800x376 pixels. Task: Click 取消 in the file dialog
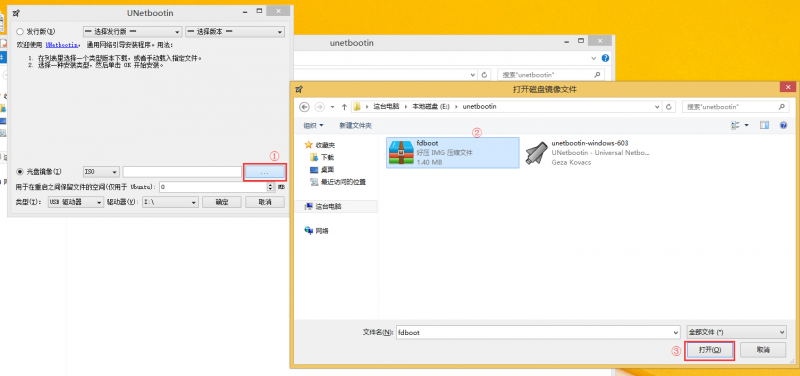pos(763,350)
